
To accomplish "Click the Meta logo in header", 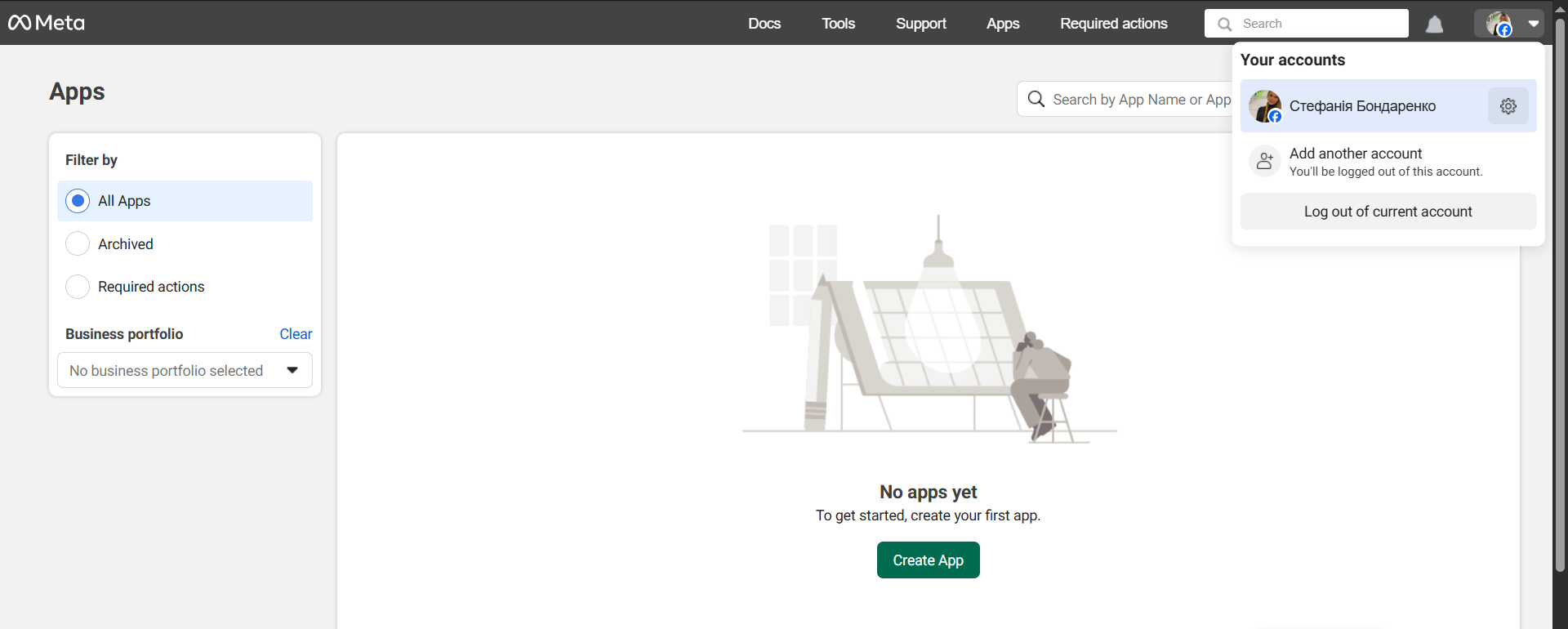I will (x=47, y=23).
